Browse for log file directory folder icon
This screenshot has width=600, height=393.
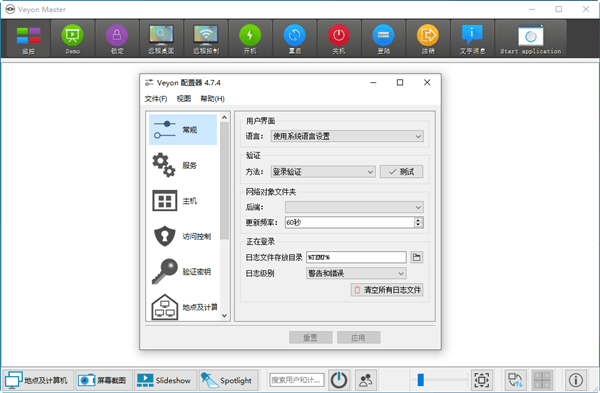click(417, 257)
